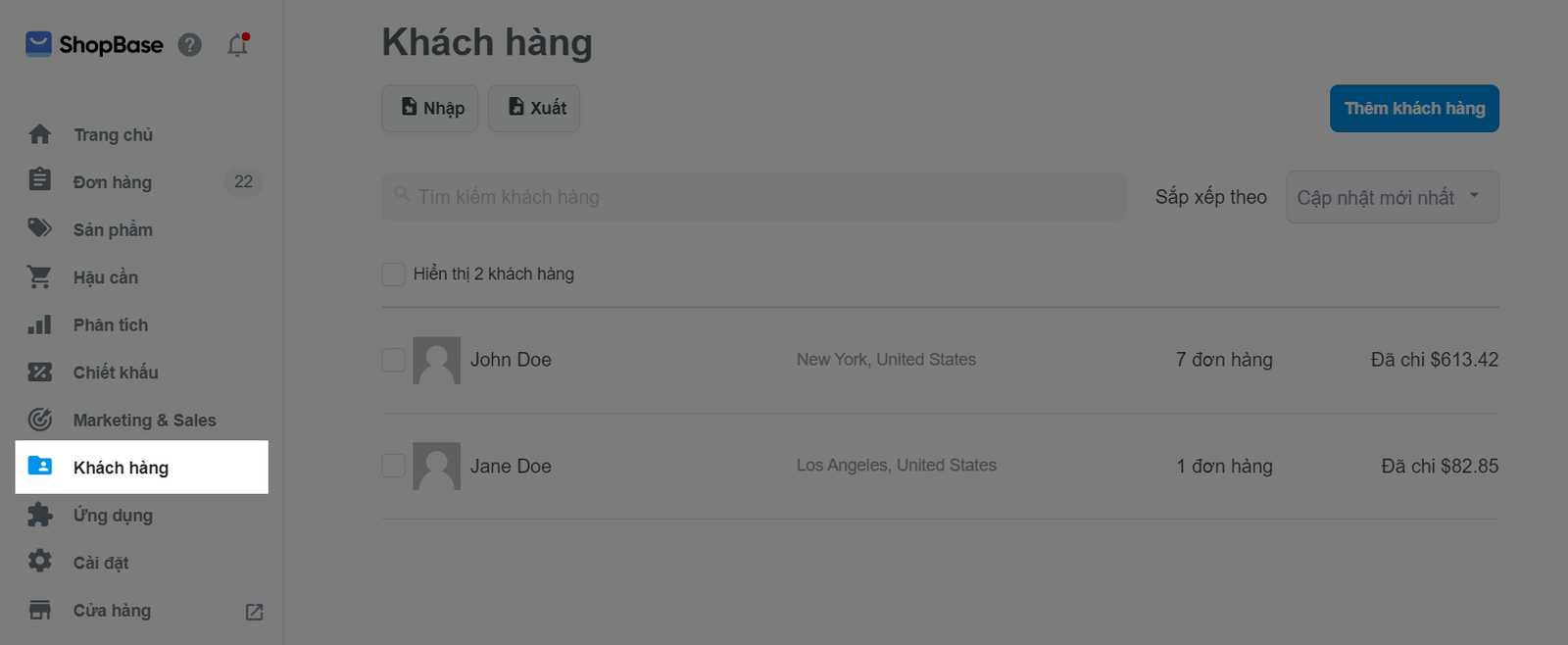Click the Trang chủ home icon
This screenshot has width=1568, height=645.
coord(40,134)
